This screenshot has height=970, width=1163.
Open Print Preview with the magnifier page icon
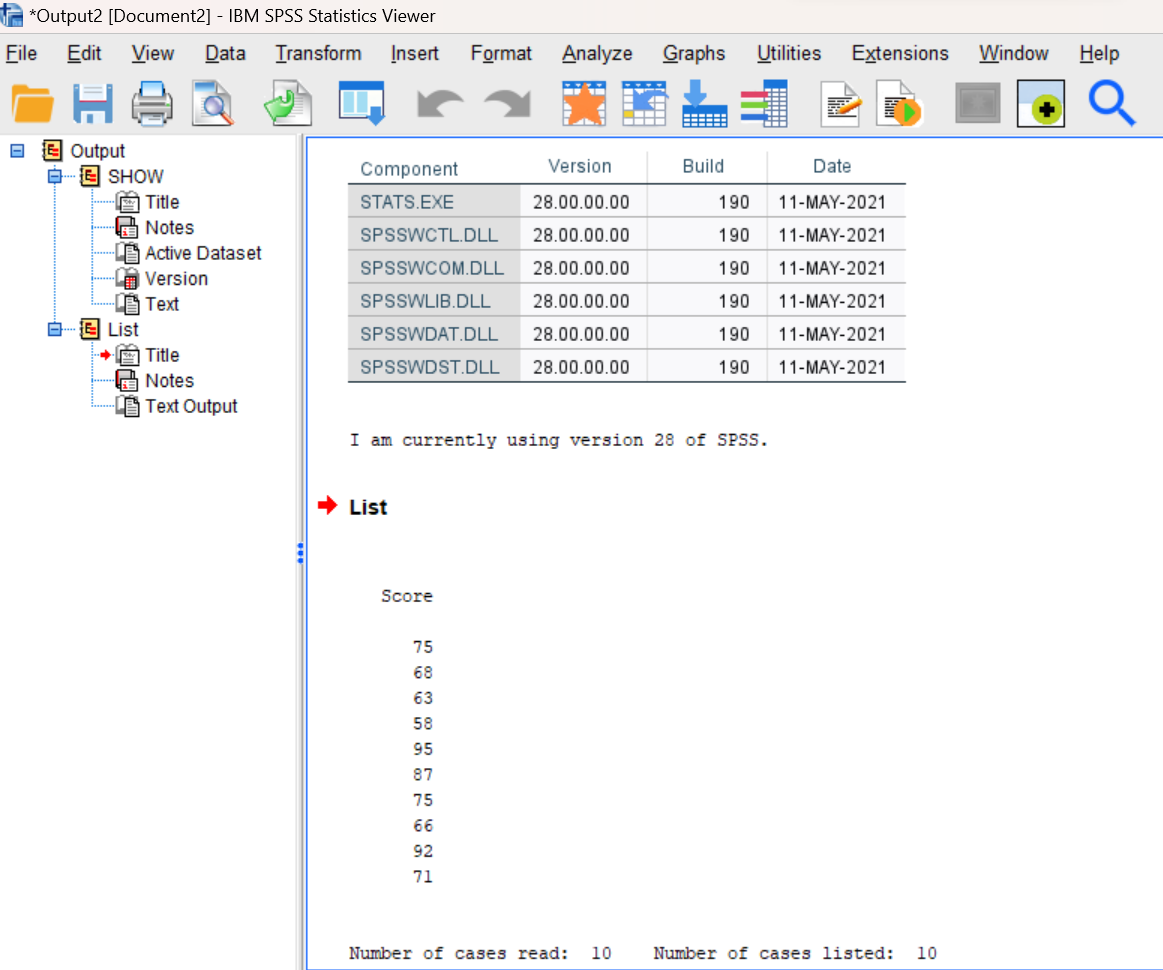213,104
